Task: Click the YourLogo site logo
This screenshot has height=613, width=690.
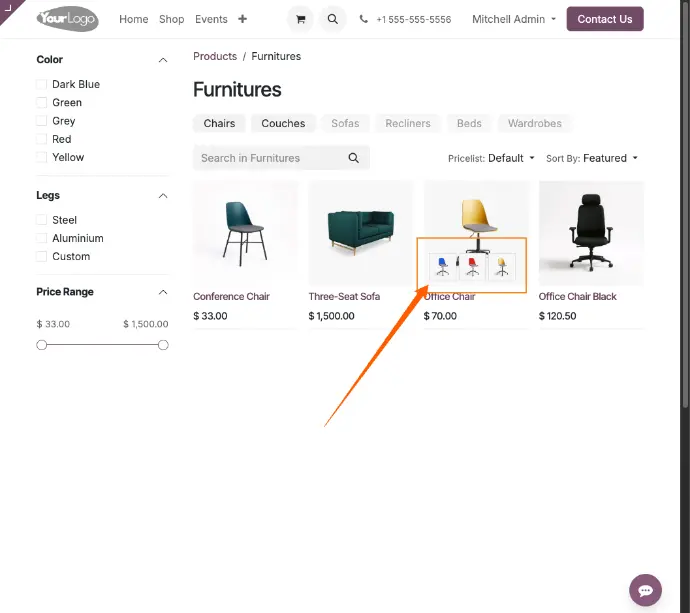Action: tap(68, 19)
